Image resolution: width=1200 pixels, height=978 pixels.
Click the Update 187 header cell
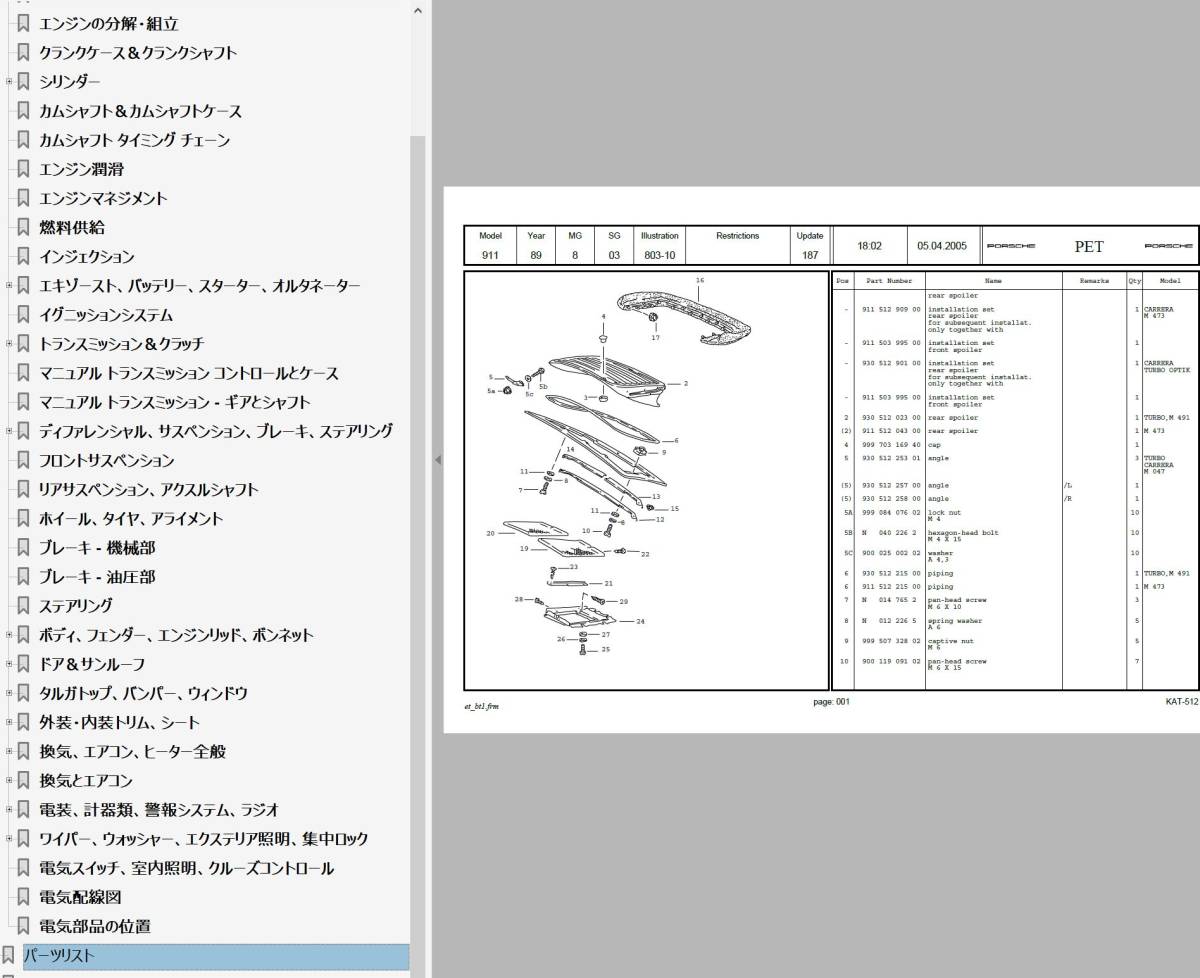(x=809, y=246)
